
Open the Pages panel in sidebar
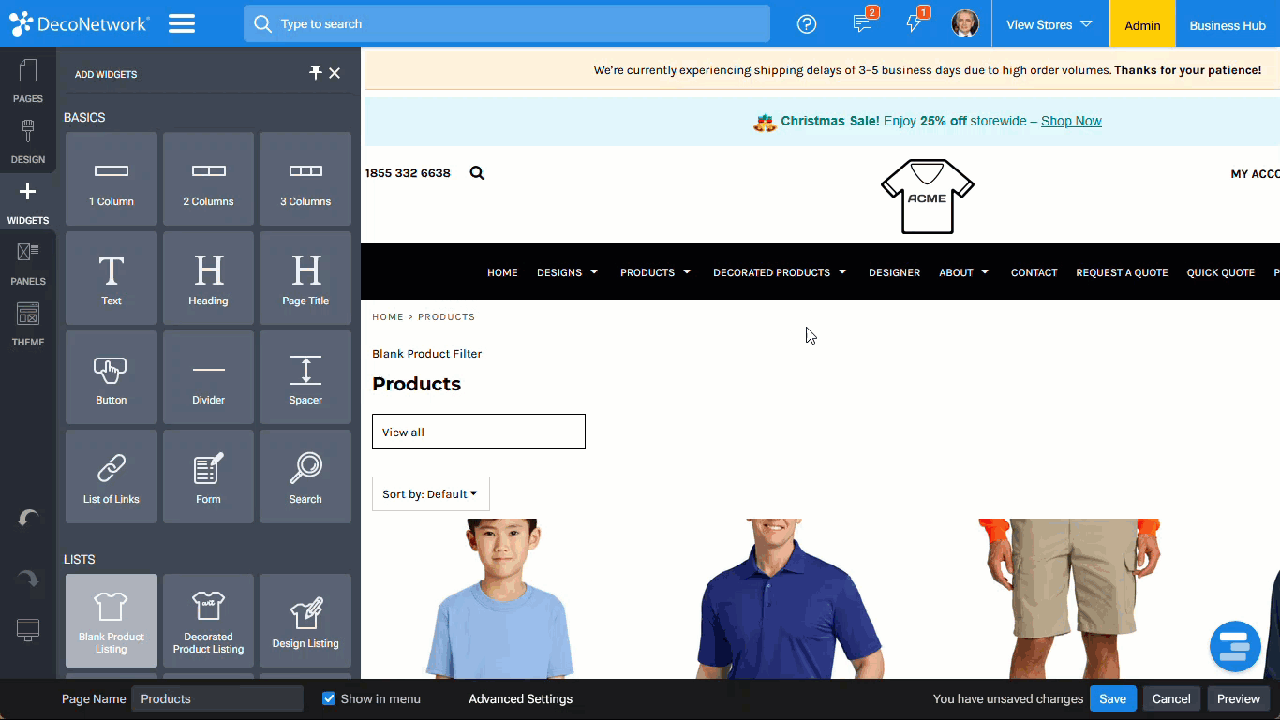28,81
